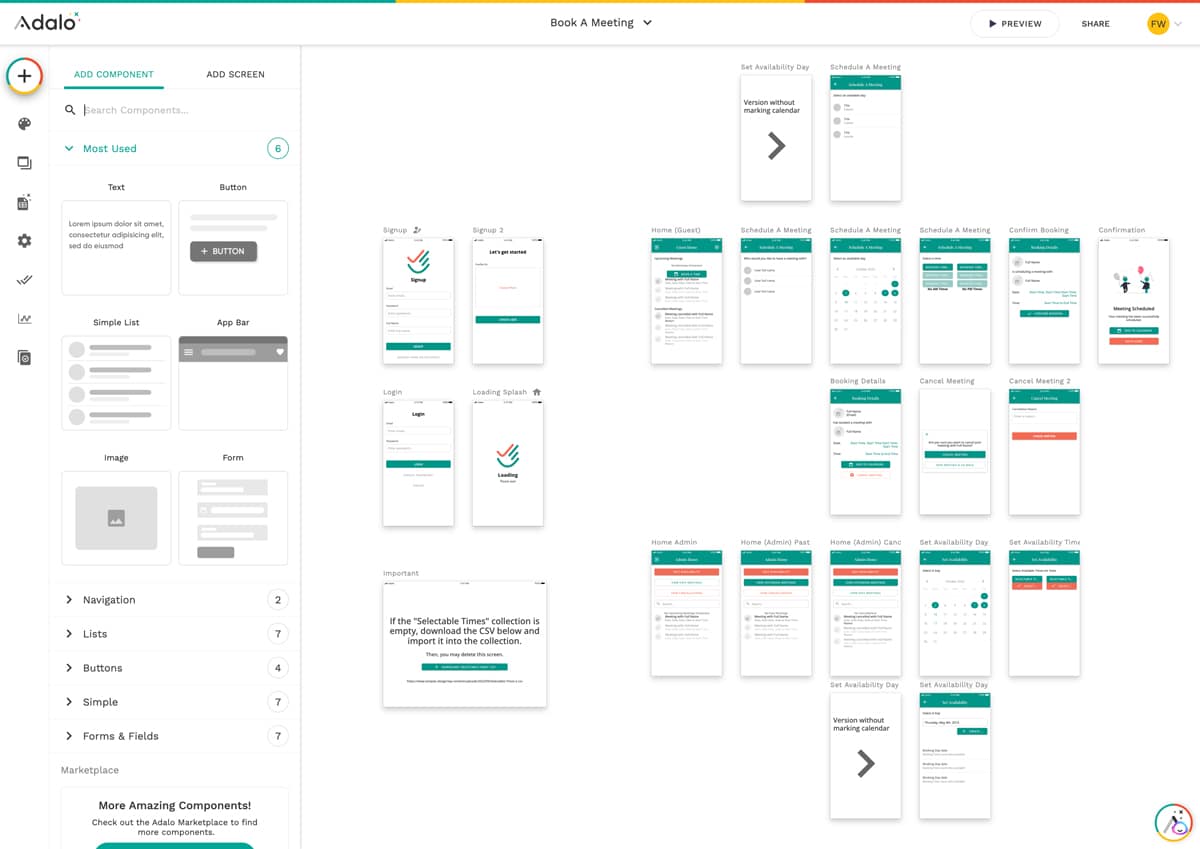Switch to the ADD SCREEN tab
1200x849 pixels.
235,74
